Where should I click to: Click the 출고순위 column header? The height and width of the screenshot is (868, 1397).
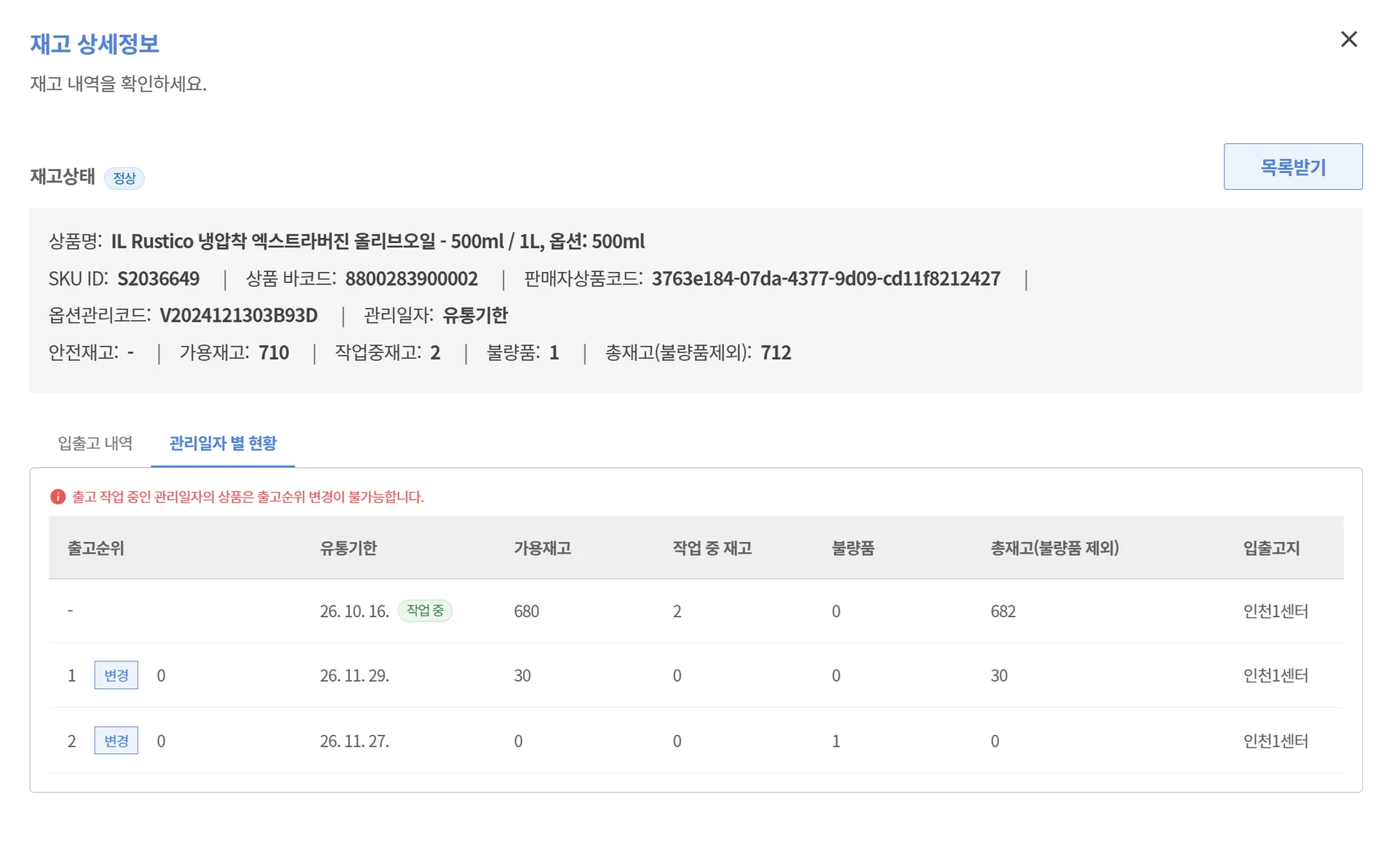(95, 549)
